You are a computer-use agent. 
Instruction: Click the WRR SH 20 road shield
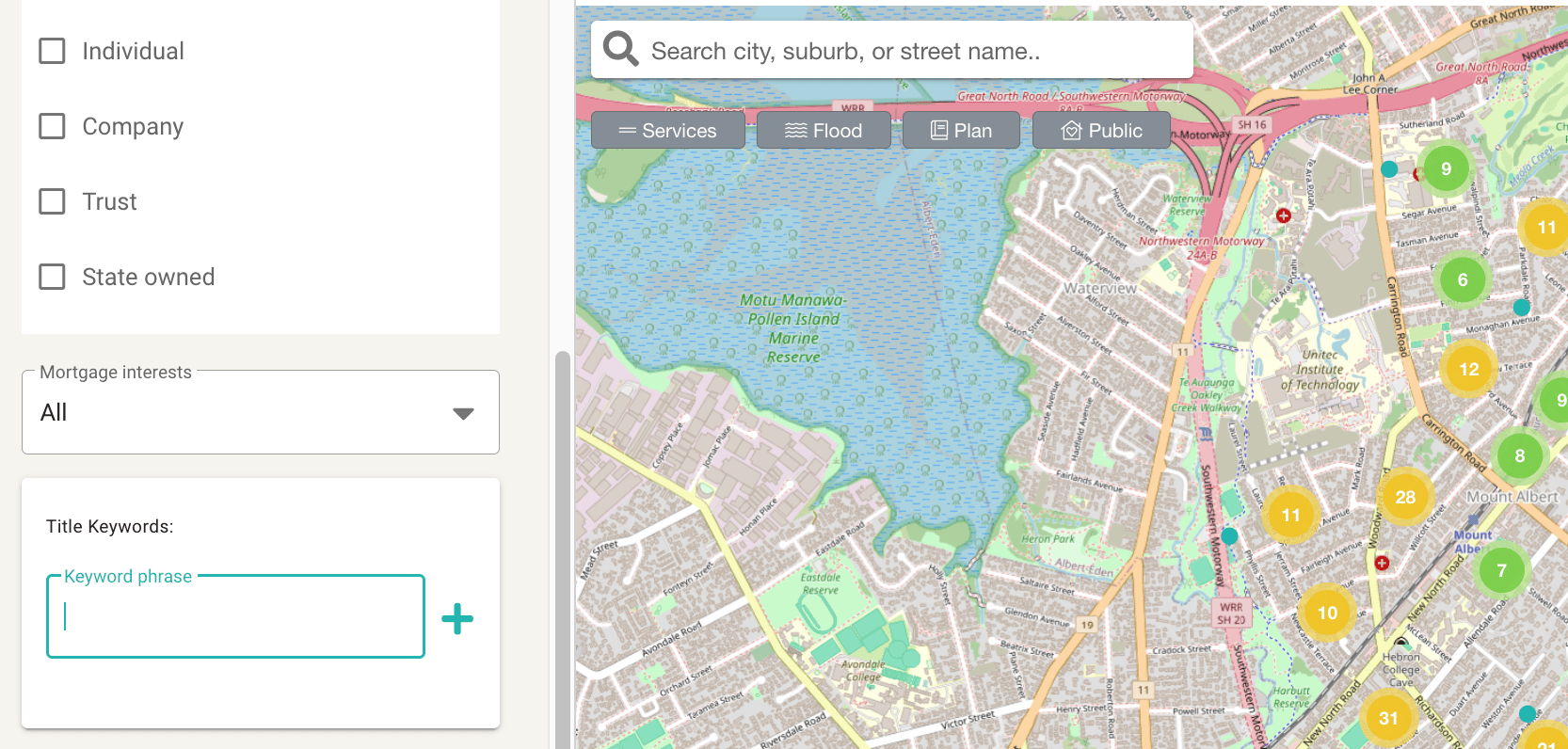[1231, 614]
